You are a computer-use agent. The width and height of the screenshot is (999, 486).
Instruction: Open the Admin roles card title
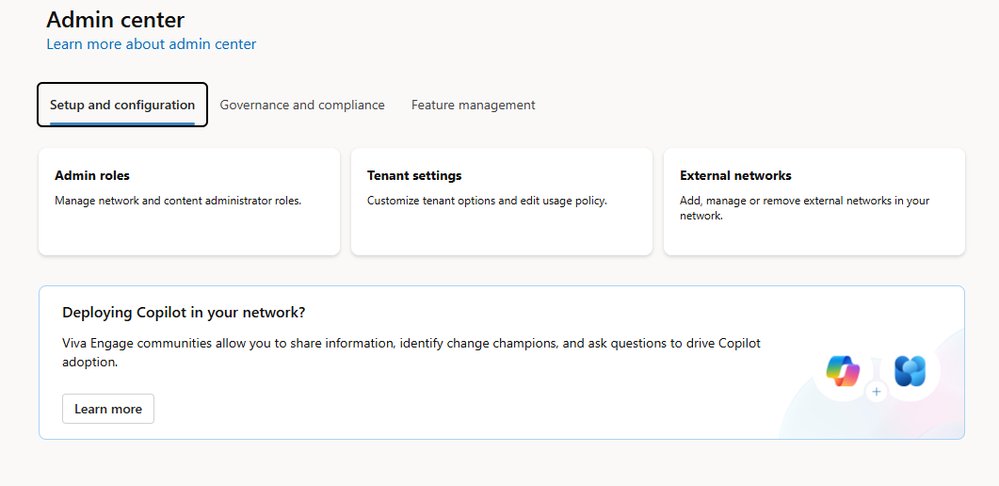pyautogui.click(x=92, y=176)
